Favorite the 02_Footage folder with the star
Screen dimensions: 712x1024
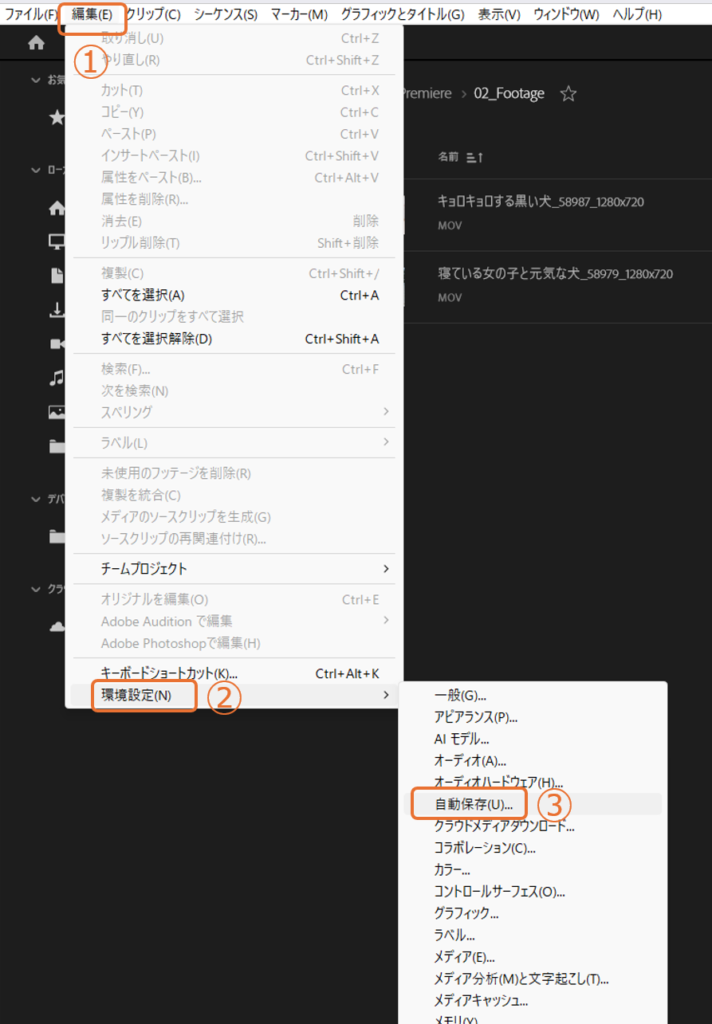click(x=568, y=94)
